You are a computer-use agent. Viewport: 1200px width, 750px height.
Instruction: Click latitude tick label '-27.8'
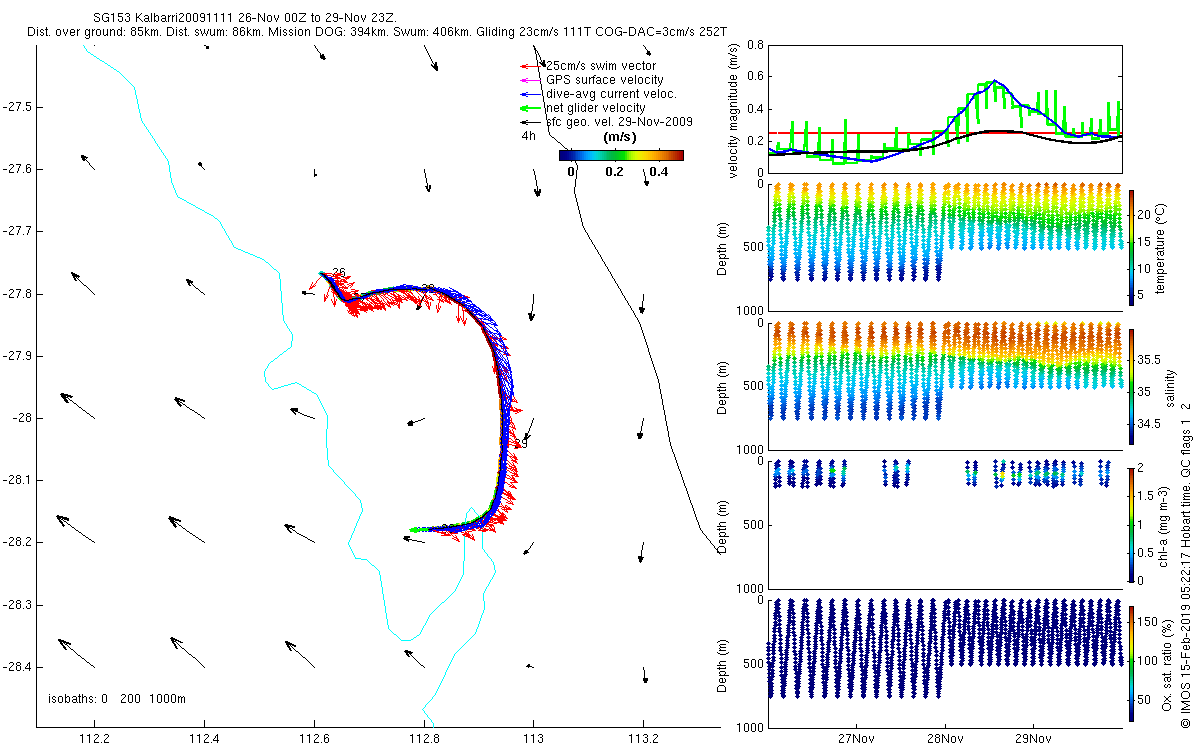[x=16, y=294]
